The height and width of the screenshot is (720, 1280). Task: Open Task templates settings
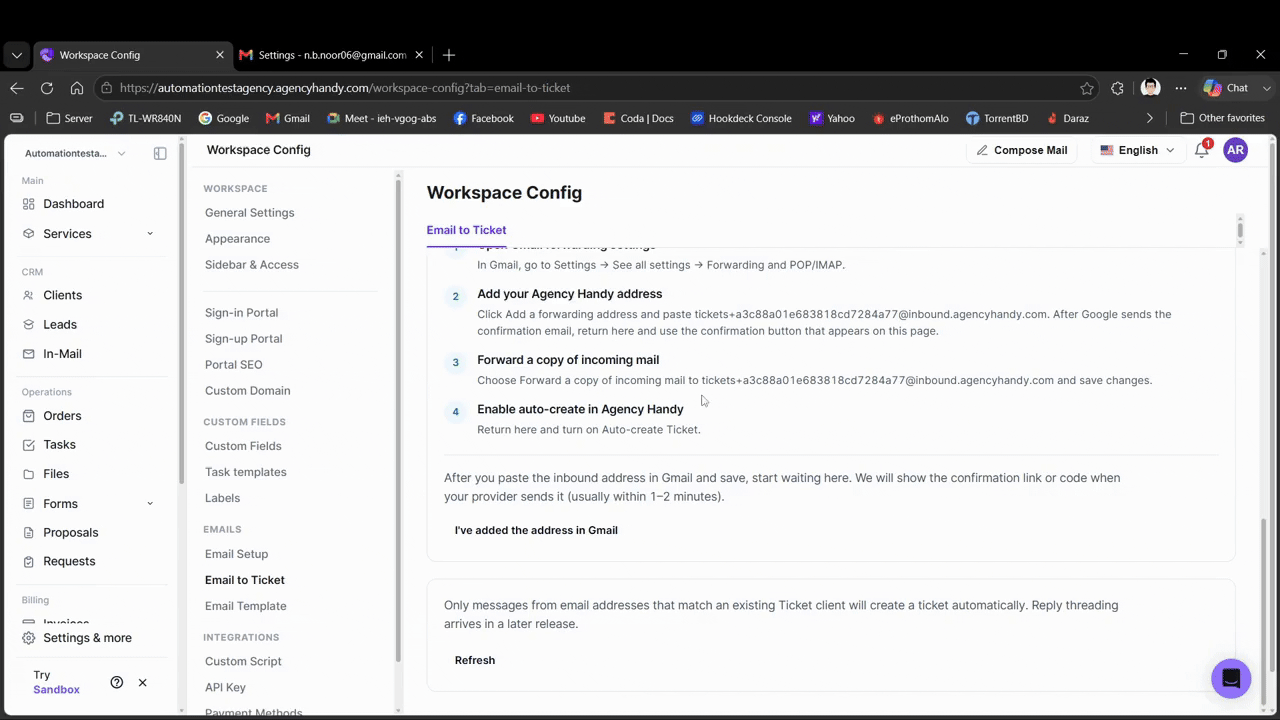tap(246, 472)
